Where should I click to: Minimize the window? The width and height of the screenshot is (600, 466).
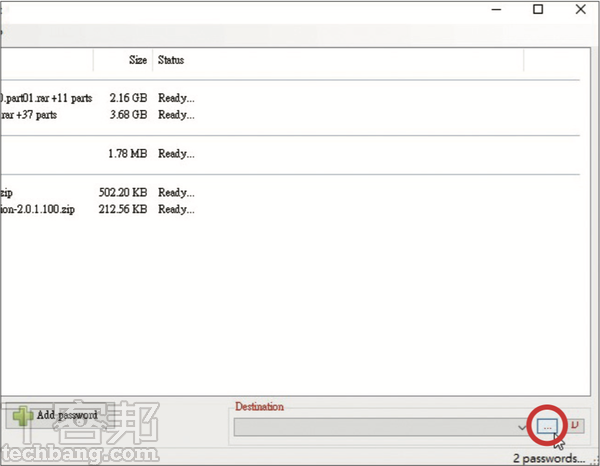pyautogui.click(x=496, y=9)
